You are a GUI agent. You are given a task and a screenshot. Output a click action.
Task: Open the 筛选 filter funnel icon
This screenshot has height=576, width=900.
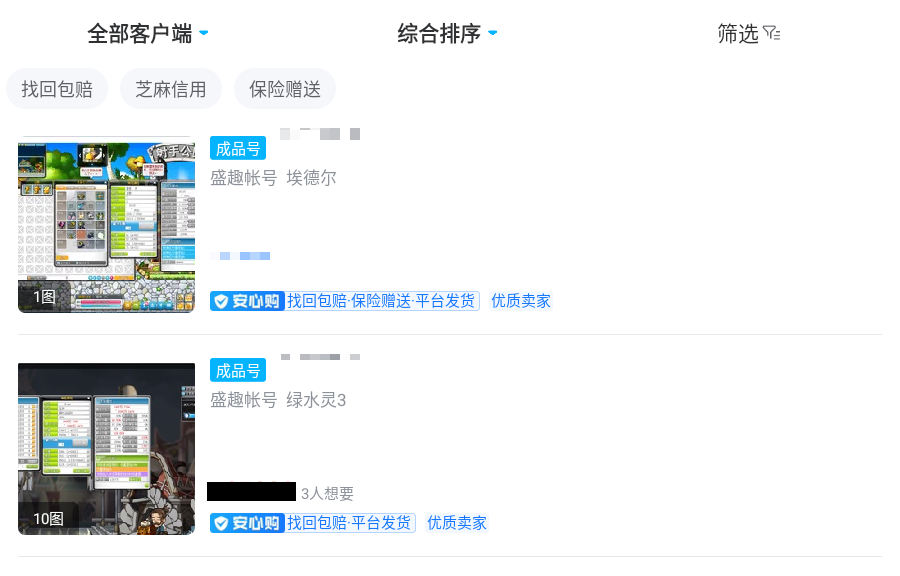[771, 33]
